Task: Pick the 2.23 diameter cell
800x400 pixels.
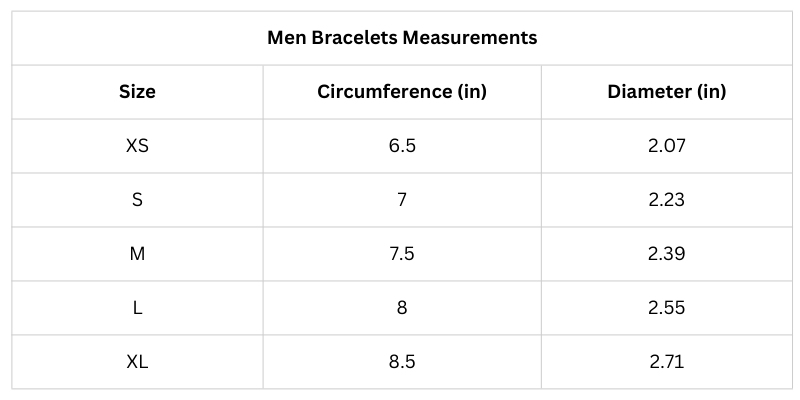Action: point(667,200)
